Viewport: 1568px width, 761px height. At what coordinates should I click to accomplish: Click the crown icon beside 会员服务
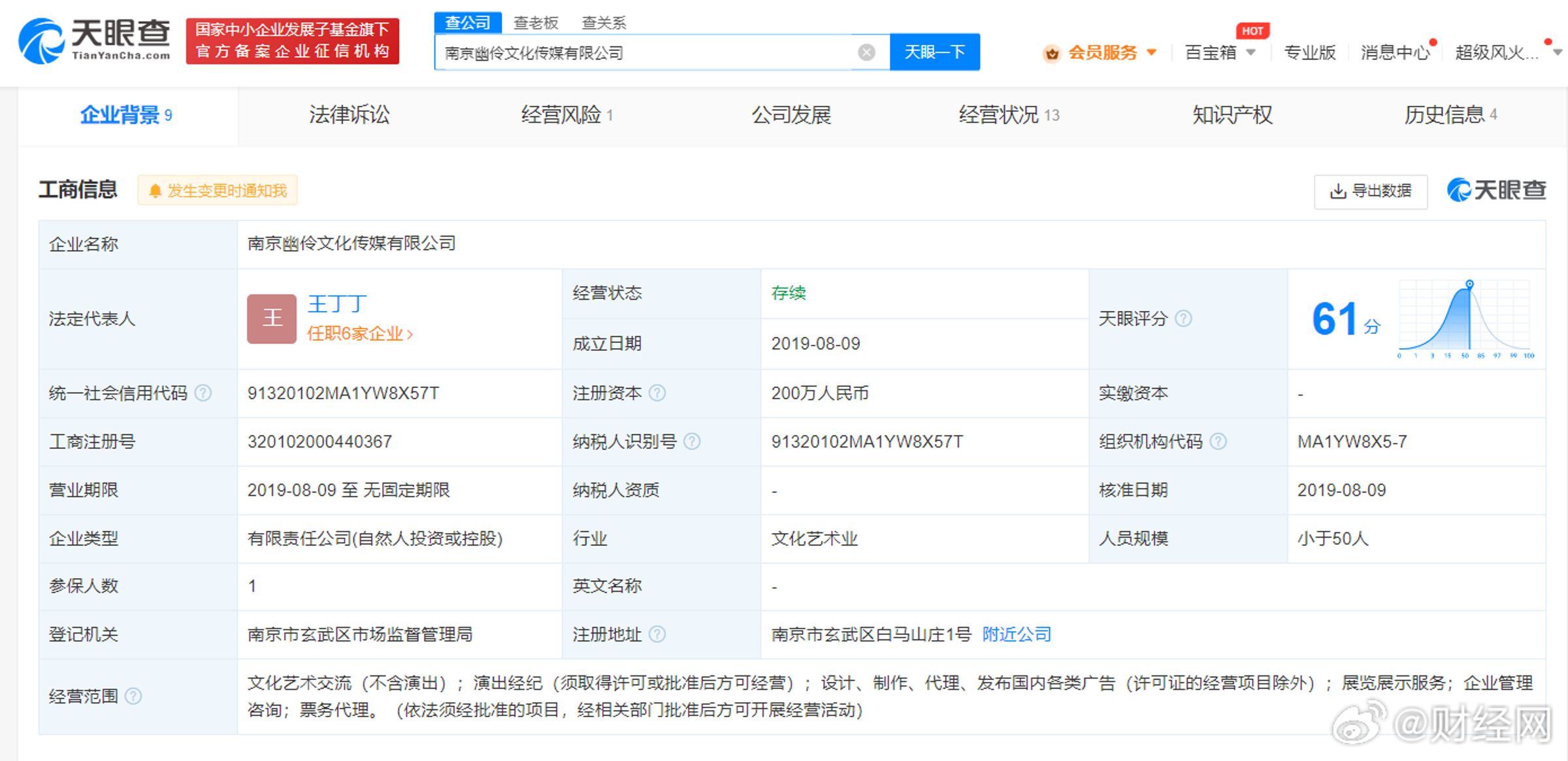click(1052, 53)
